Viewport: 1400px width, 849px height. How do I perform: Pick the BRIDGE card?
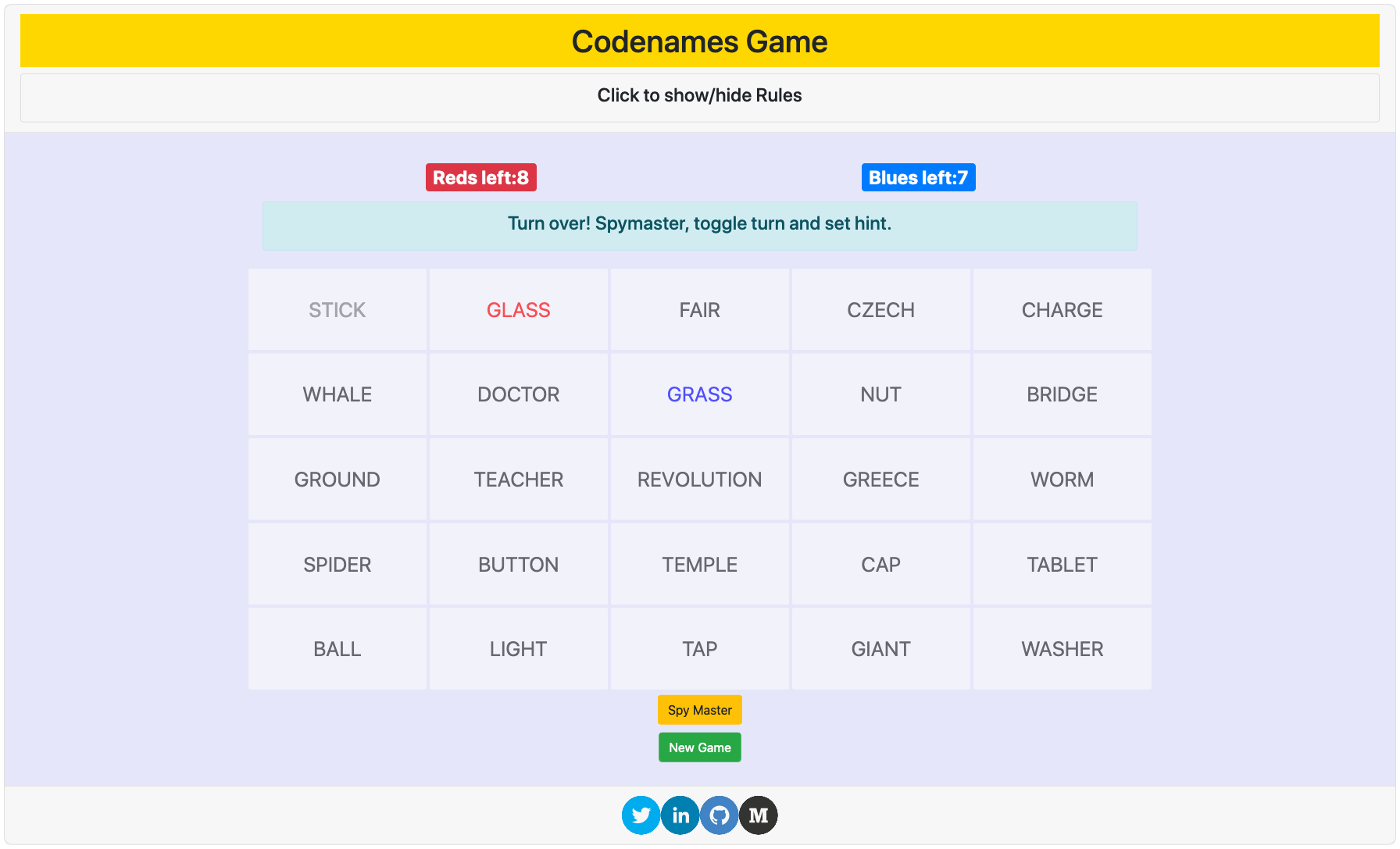1062,394
